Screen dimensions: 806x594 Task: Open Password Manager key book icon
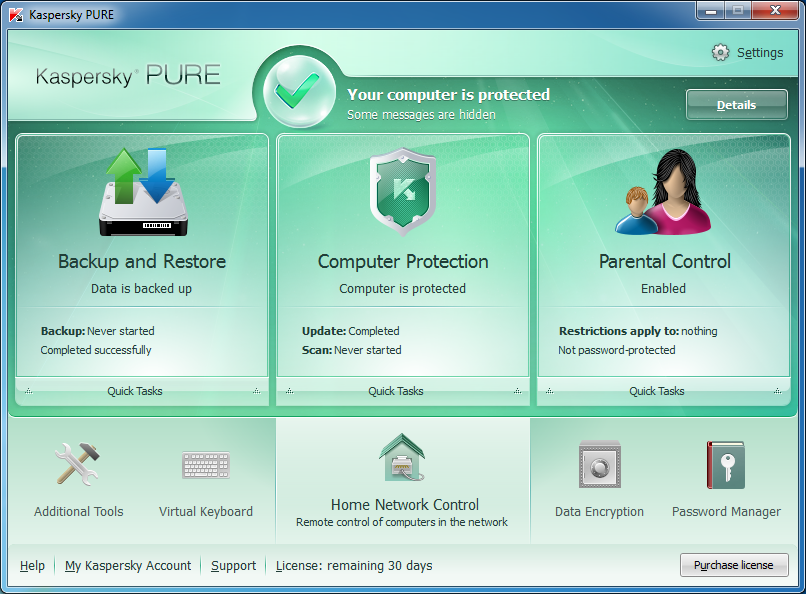click(725, 465)
